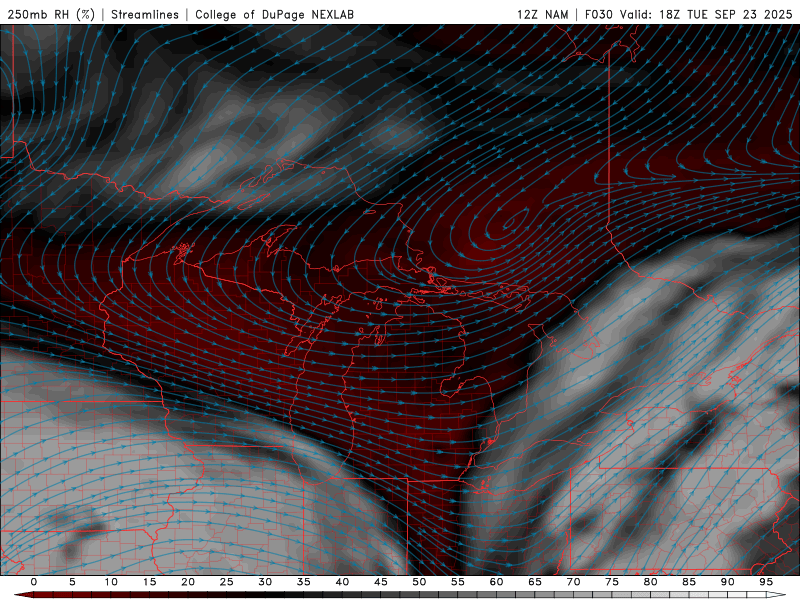Click the dark red low-humidity end of colorbar
This screenshot has width=800, height=600.
click(23, 595)
